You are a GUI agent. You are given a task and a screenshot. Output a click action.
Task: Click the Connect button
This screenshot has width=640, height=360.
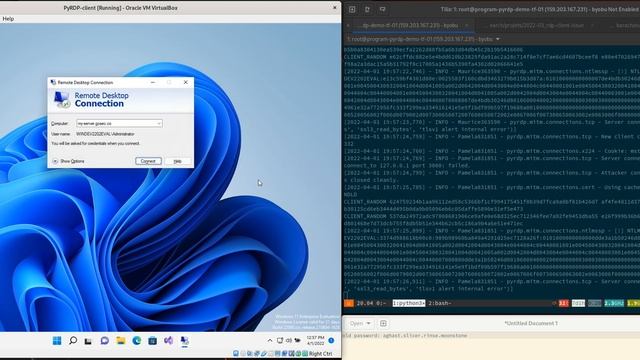click(148, 161)
